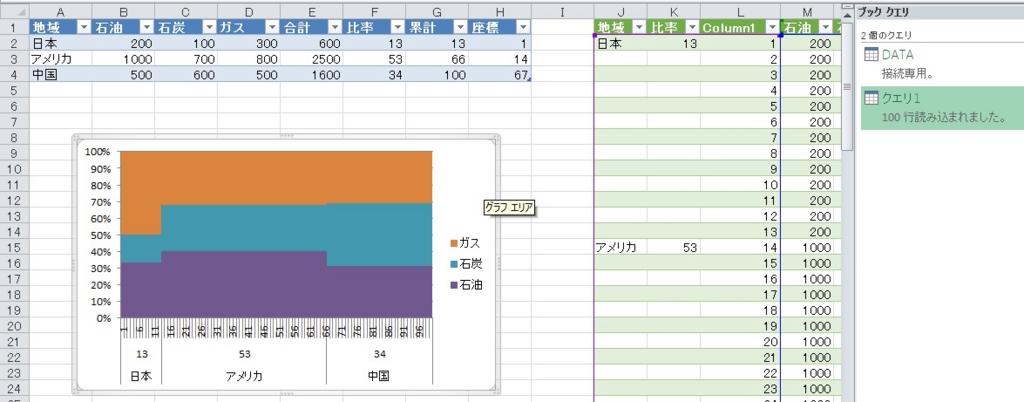Click cell G3 with value 66
1024x402 pixels.
(x=437, y=59)
